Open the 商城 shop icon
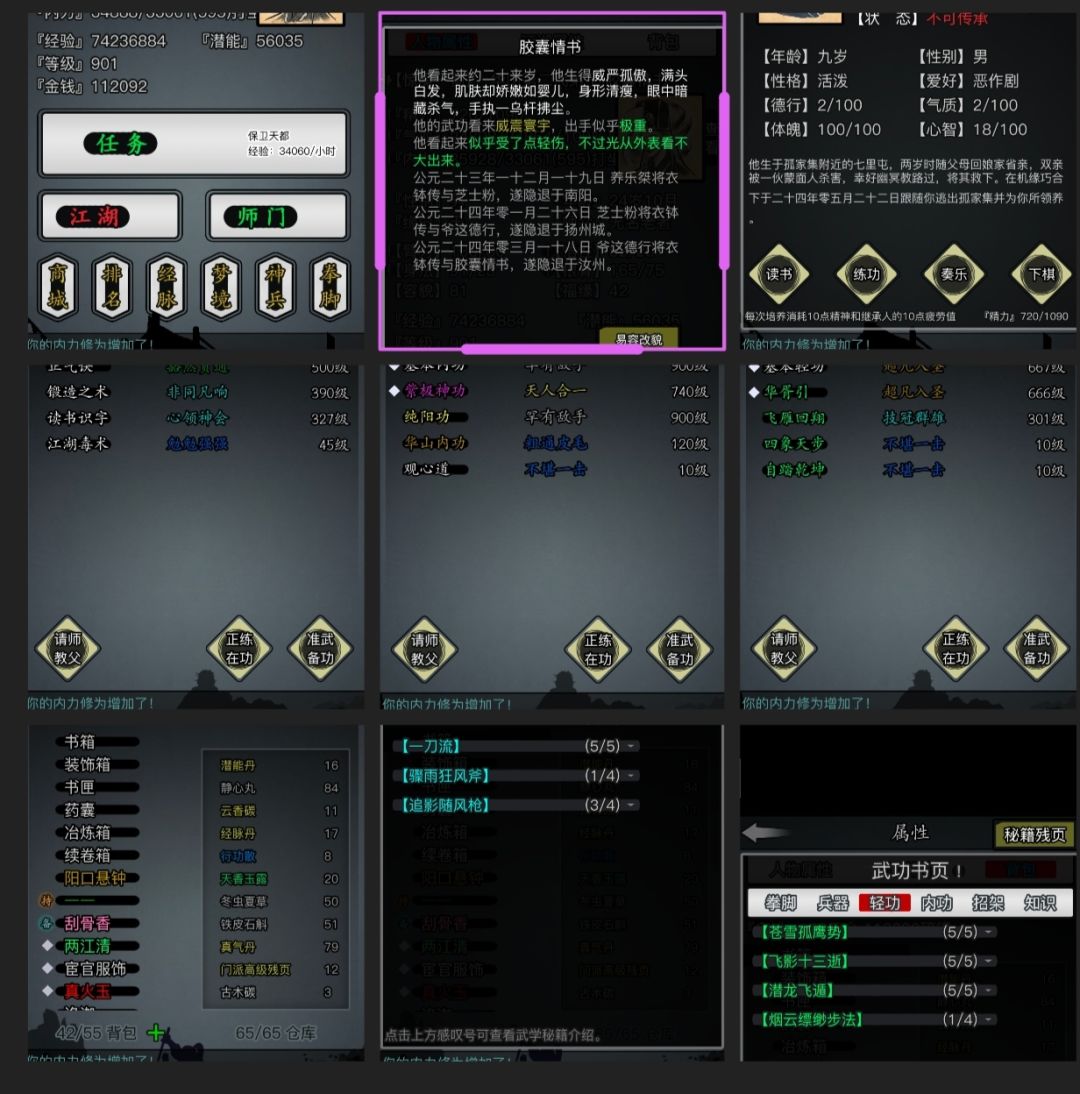The height and width of the screenshot is (1094, 1080). (x=58, y=286)
